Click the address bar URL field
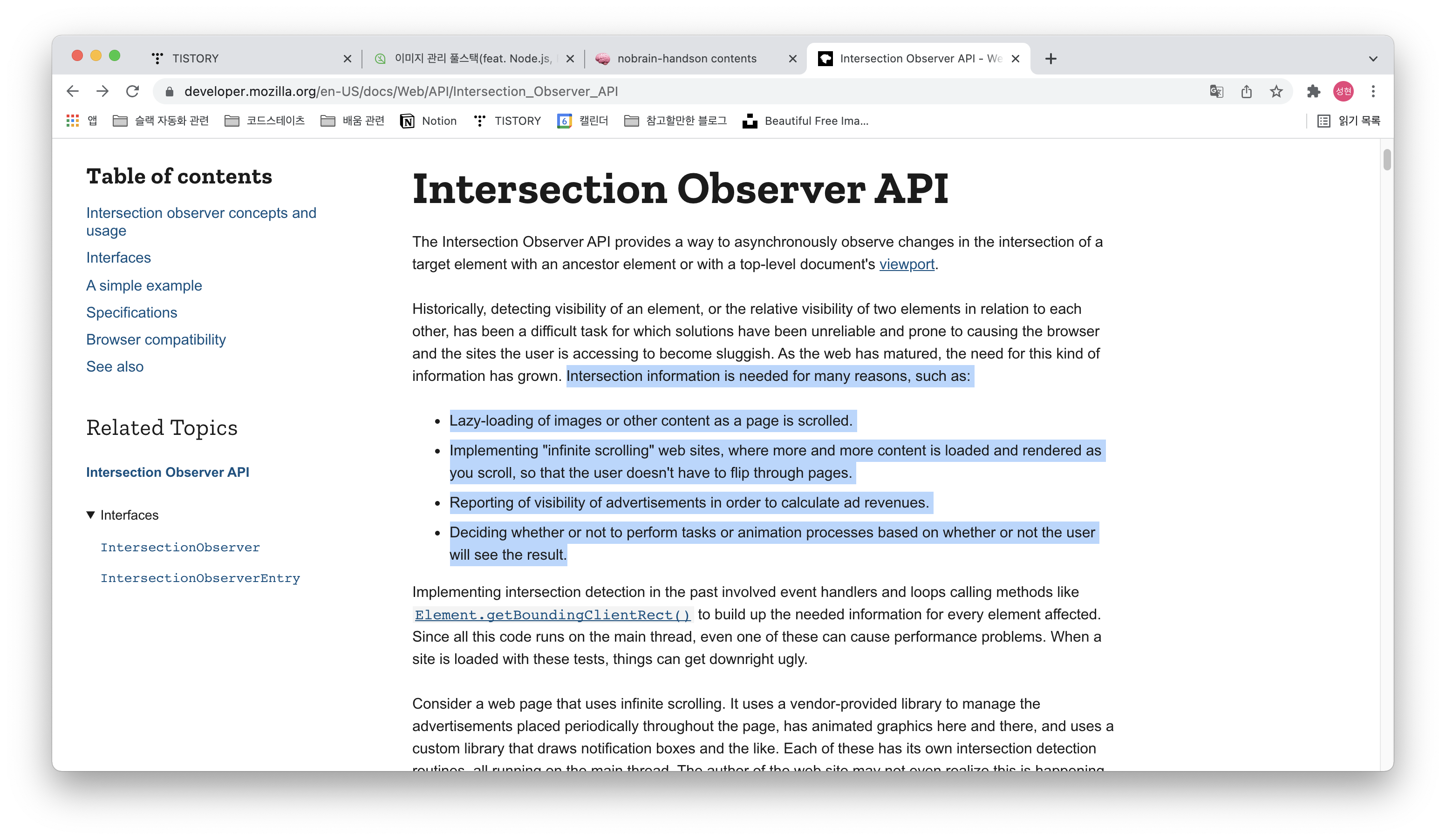The width and height of the screenshot is (1446, 840). 631,91
